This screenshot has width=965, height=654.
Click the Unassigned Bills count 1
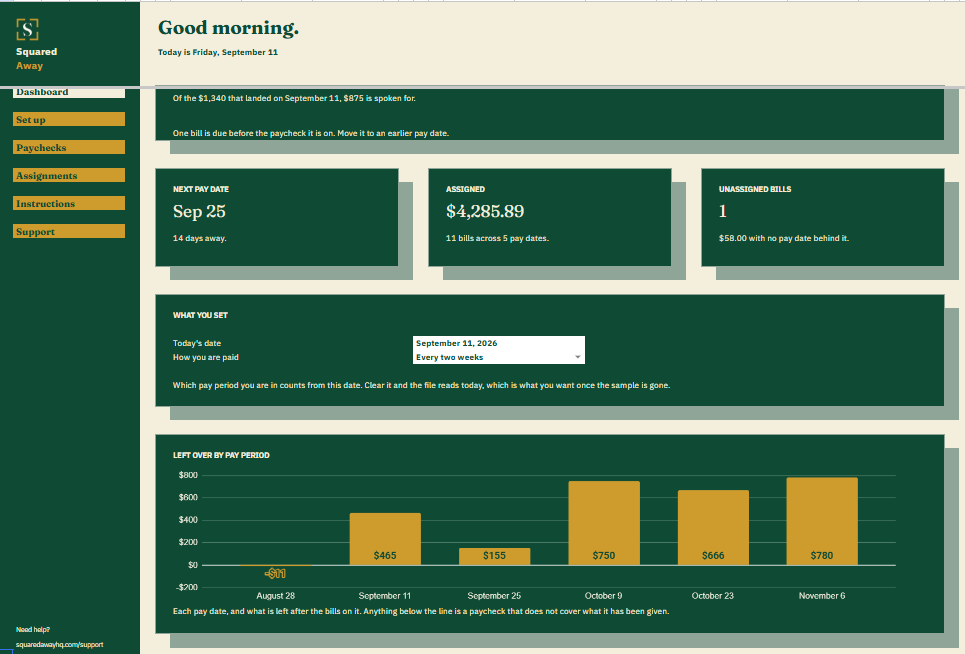723,212
